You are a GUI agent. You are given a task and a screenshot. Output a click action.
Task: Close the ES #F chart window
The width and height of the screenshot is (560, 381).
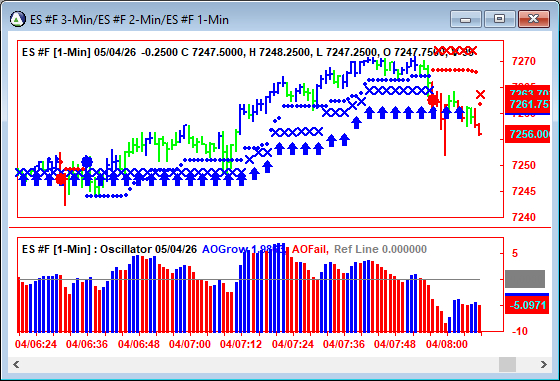tap(534, 19)
